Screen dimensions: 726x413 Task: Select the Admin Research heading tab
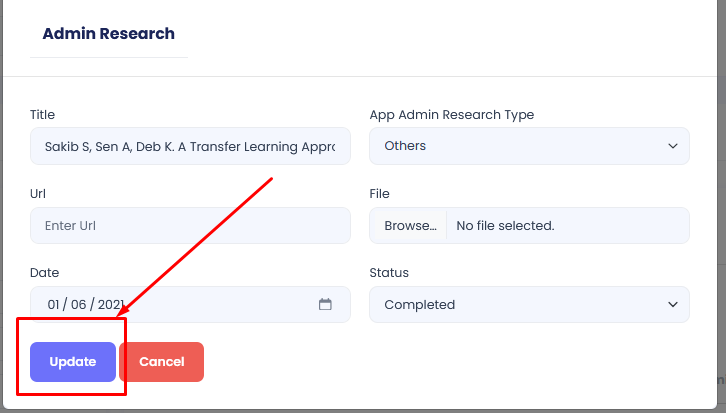108,34
